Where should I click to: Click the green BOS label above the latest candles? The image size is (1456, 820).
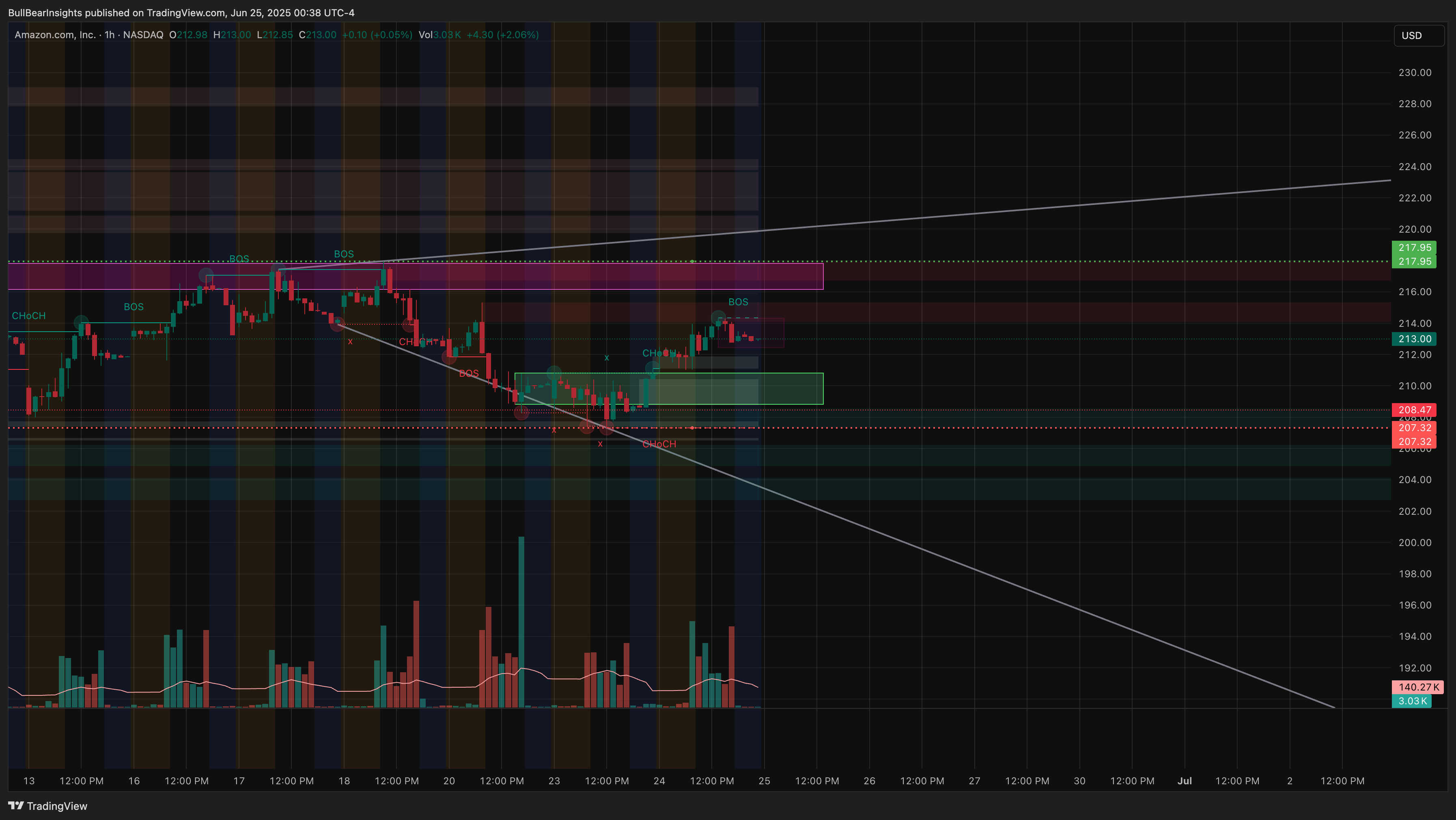pos(738,302)
